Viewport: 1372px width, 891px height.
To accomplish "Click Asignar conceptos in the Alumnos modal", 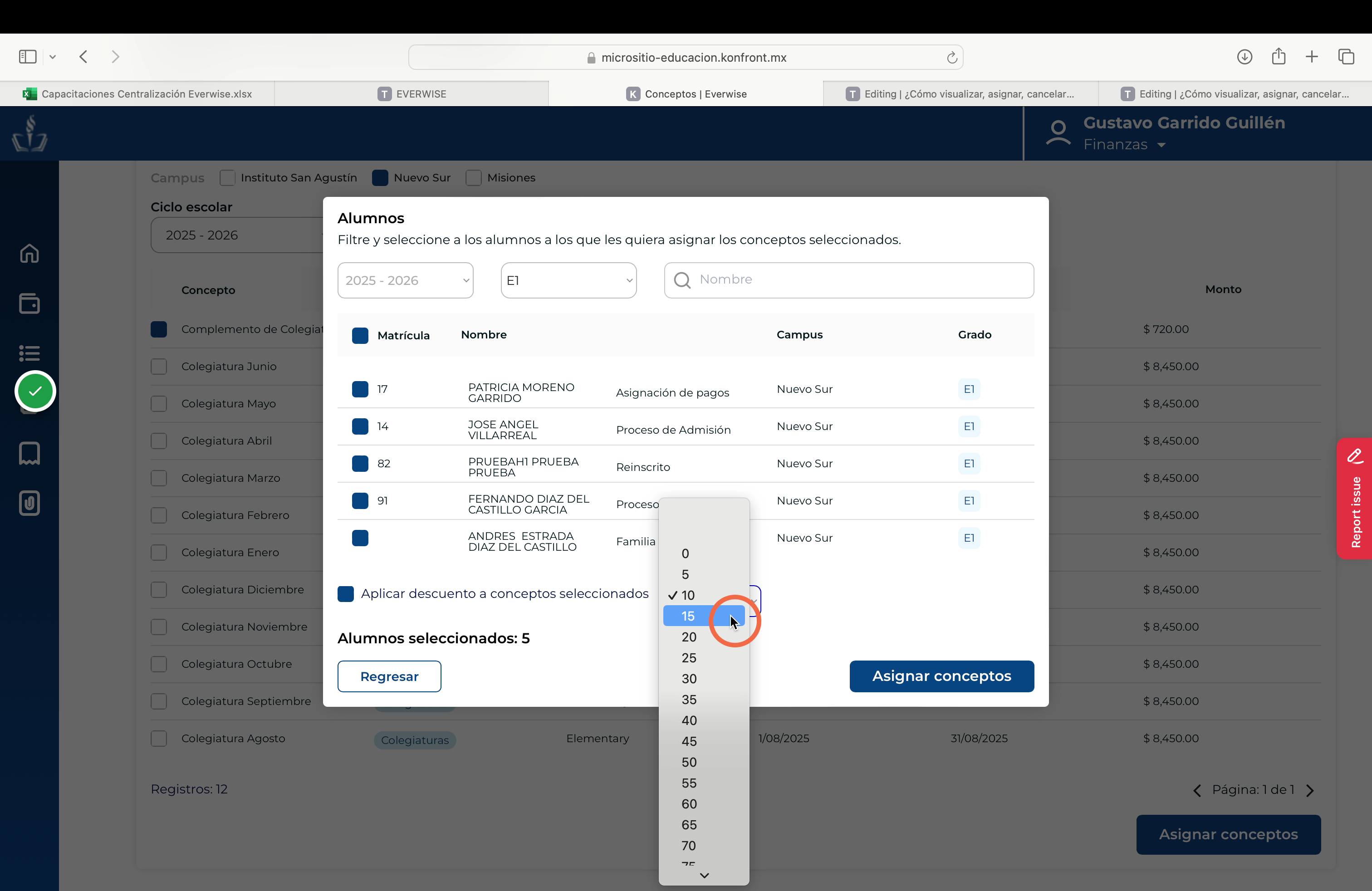I will tap(941, 676).
